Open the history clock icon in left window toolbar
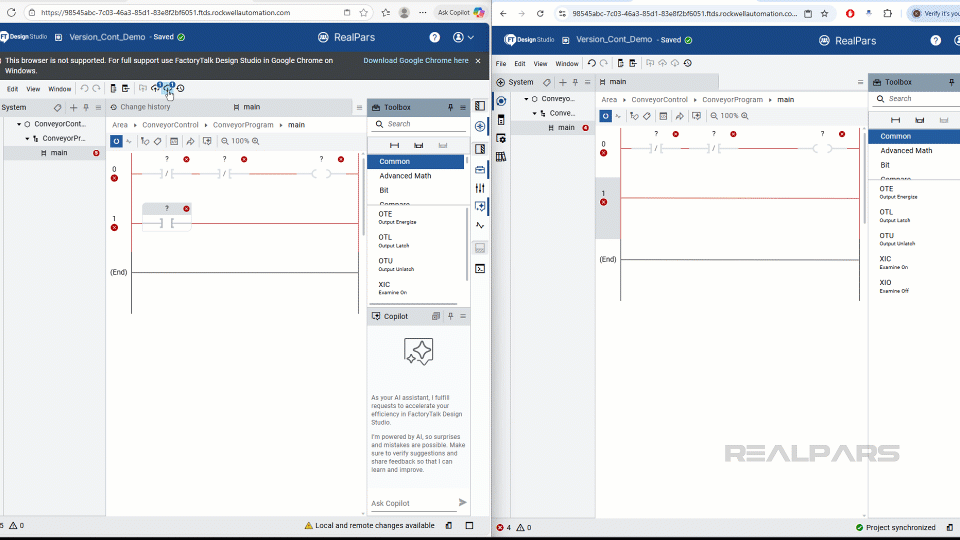 [181, 88]
